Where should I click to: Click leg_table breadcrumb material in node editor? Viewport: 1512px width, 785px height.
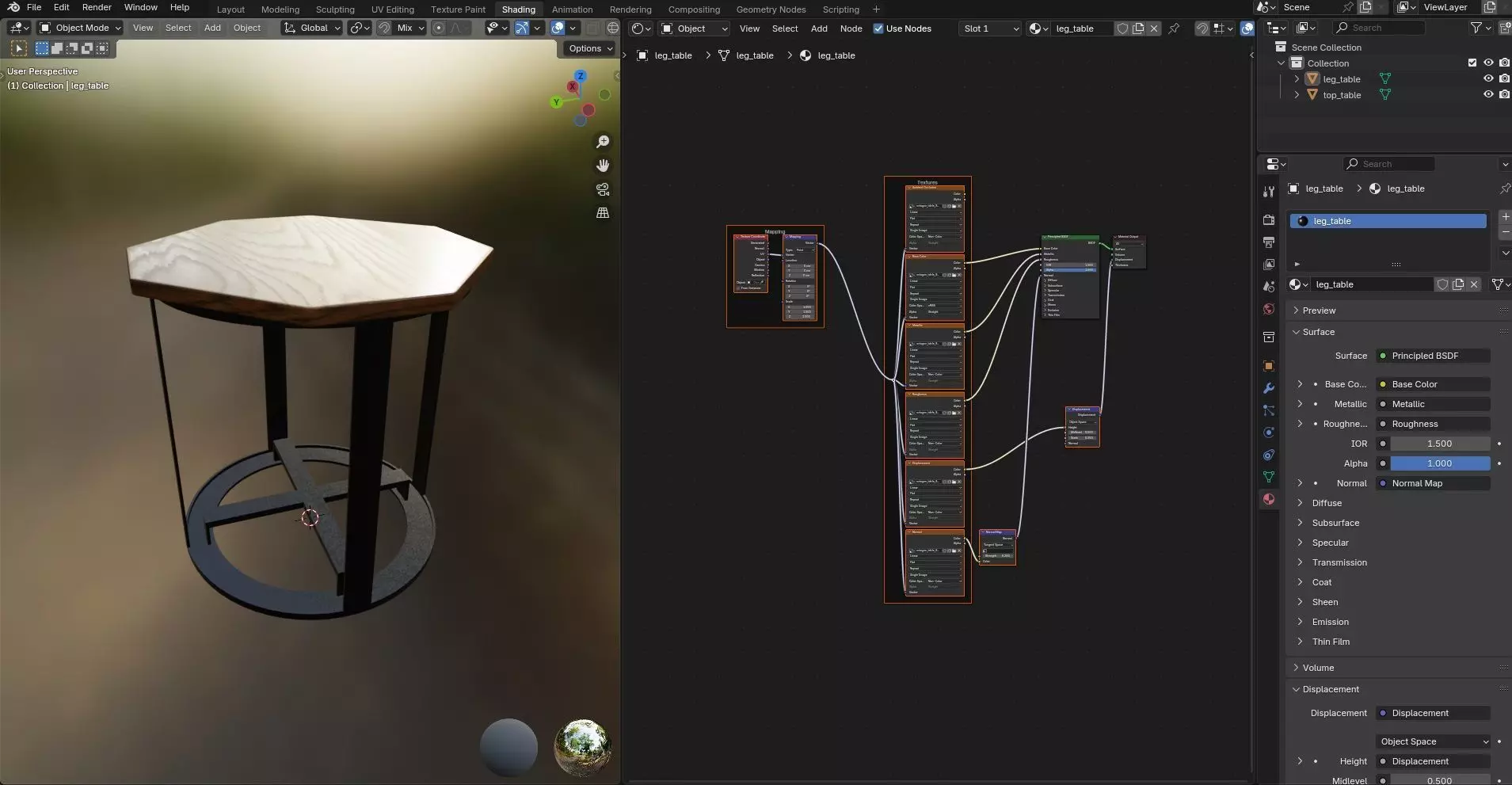tap(828, 55)
